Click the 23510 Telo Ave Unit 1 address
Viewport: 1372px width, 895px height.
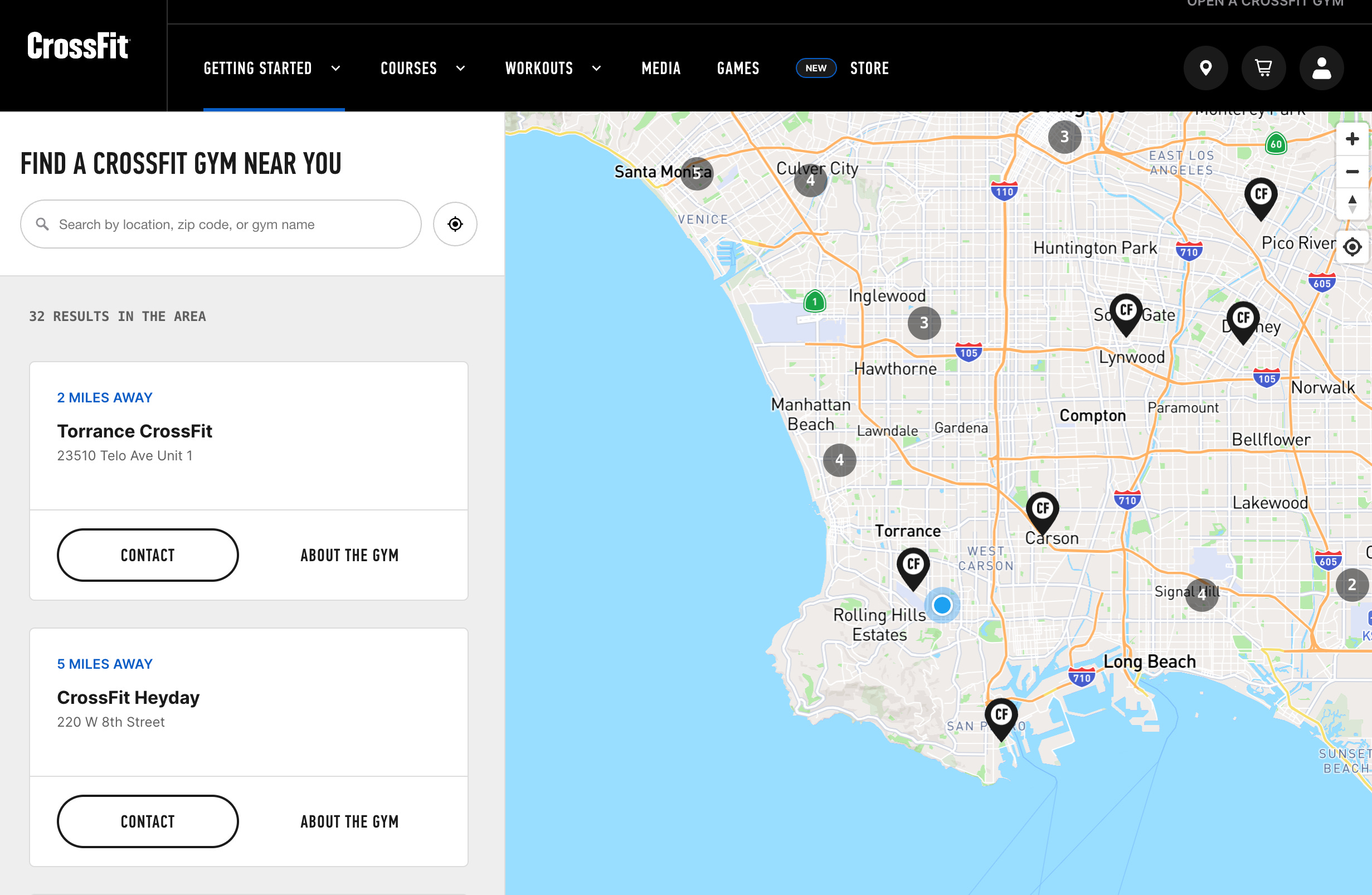pos(124,456)
